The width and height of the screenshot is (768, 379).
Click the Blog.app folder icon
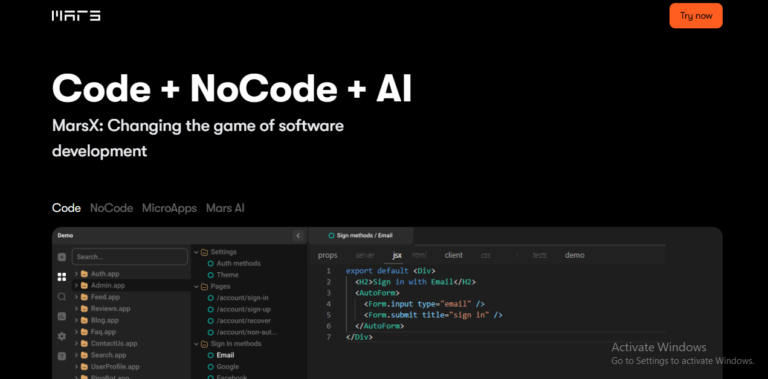(84, 320)
